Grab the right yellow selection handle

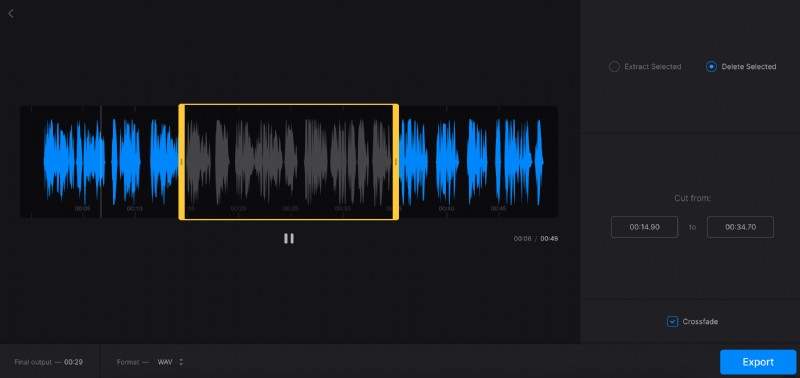(396, 162)
